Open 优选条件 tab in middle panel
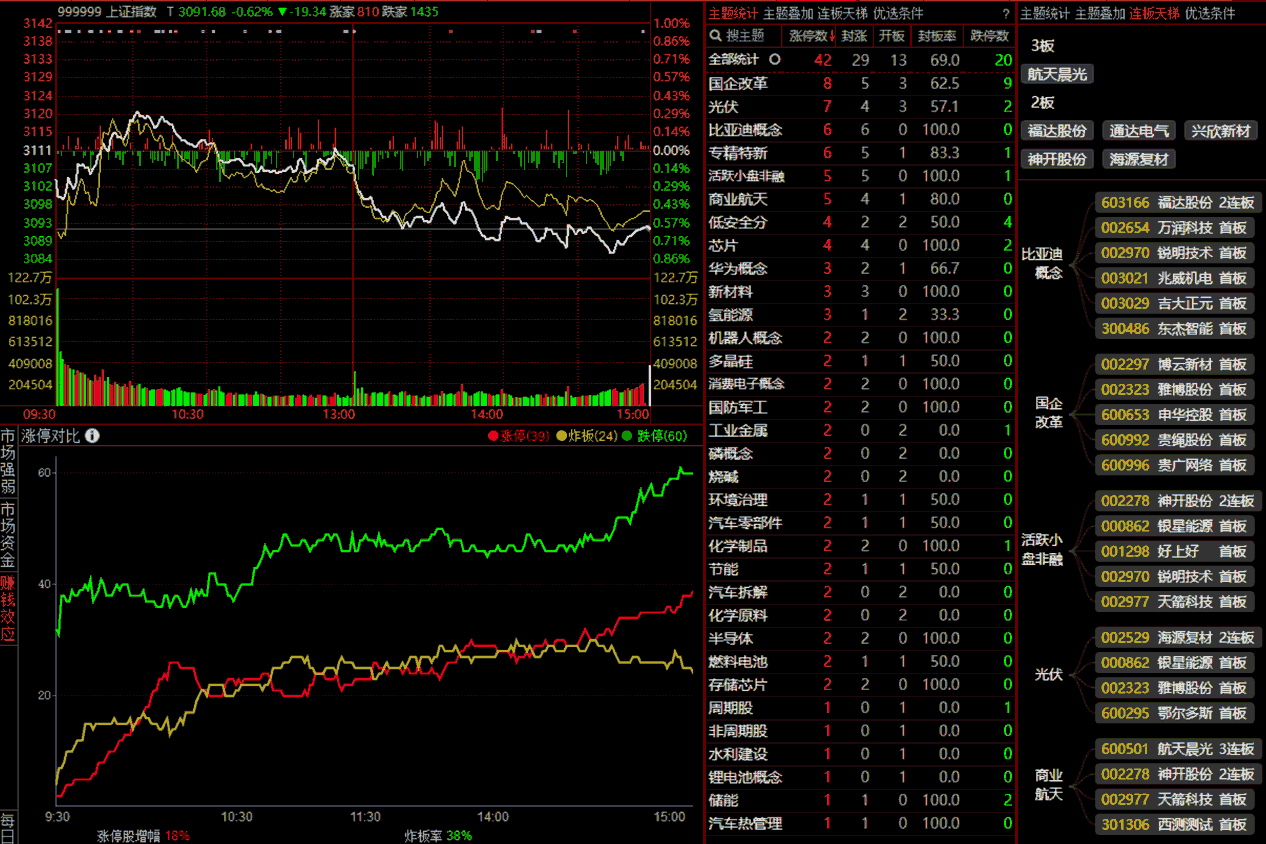This screenshot has height=844, width=1266. [x=898, y=14]
